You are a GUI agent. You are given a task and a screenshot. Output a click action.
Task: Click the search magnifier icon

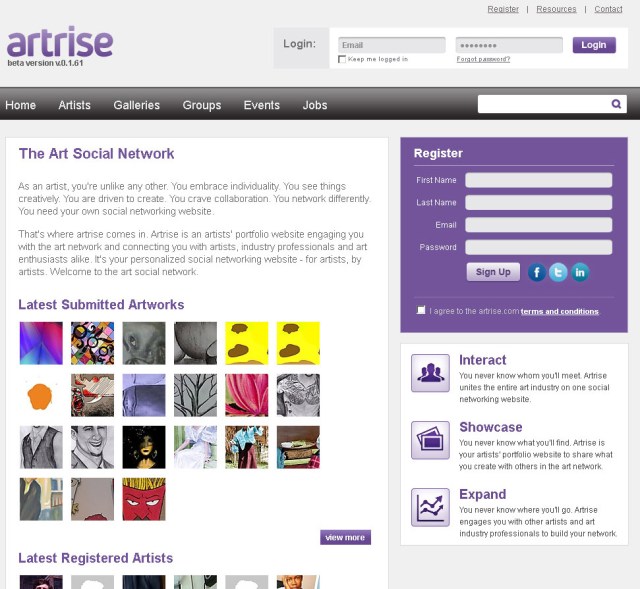[616, 104]
